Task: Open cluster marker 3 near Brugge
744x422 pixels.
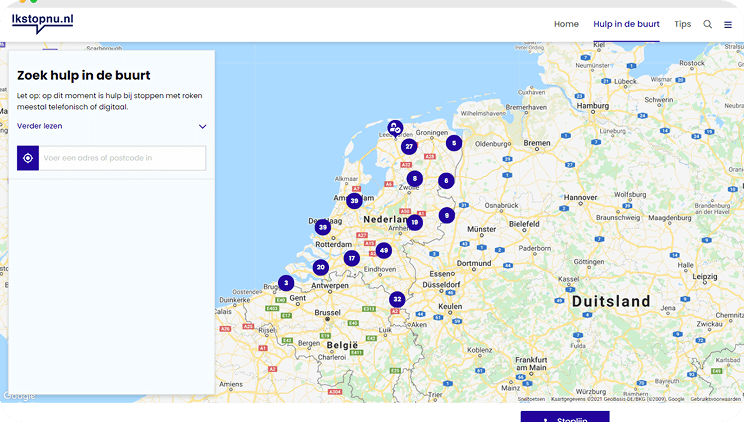Action: (286, 283)
